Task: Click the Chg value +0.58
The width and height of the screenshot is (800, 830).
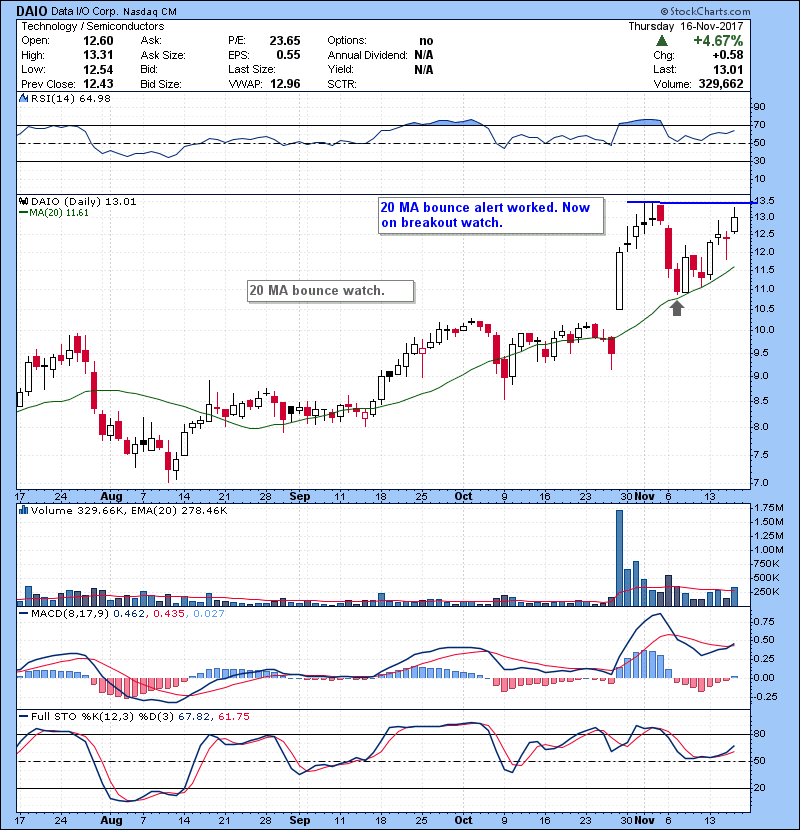Action: (727, 55)
